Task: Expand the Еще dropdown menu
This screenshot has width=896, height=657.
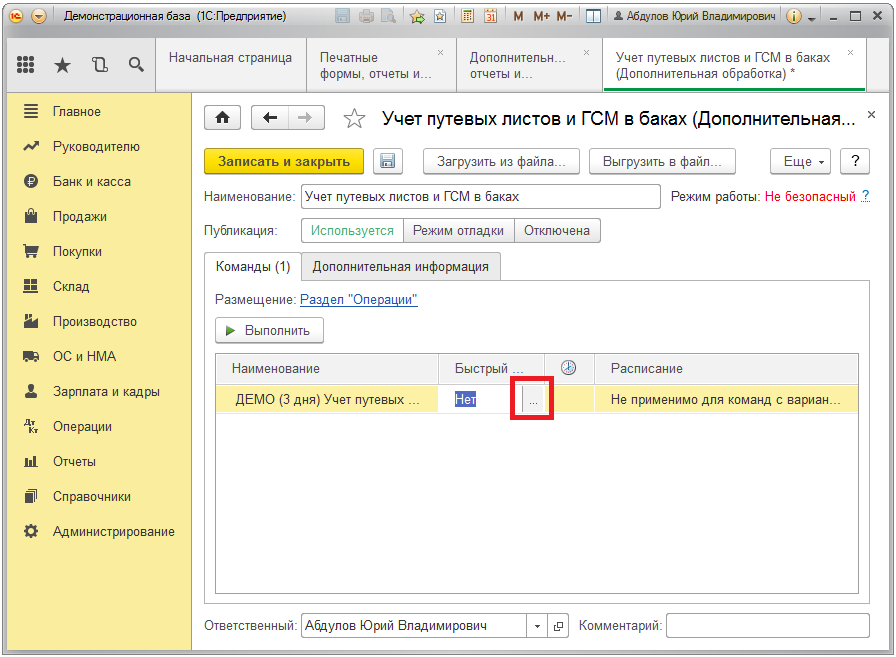Action: (800, 162)
